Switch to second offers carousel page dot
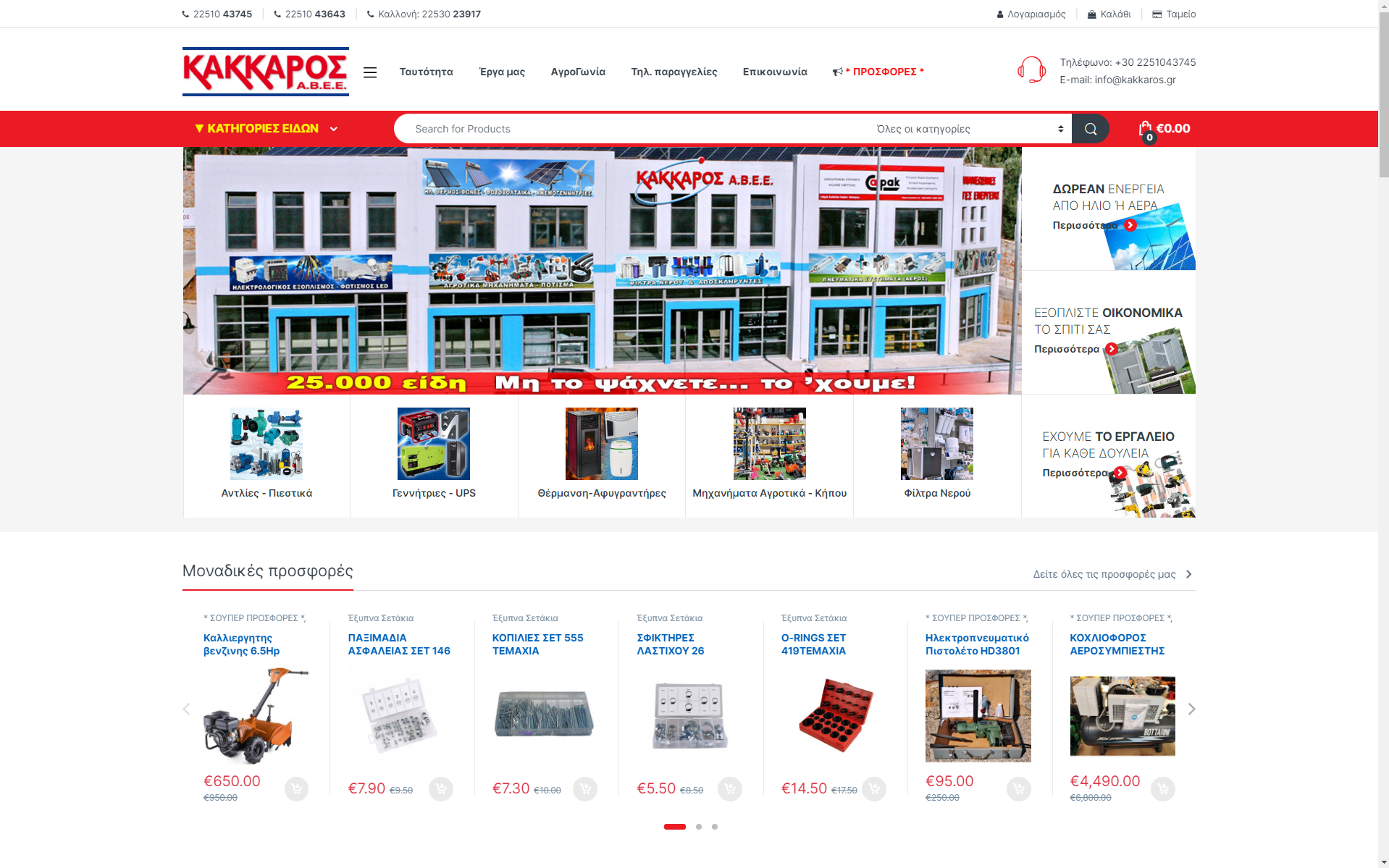 699,827
